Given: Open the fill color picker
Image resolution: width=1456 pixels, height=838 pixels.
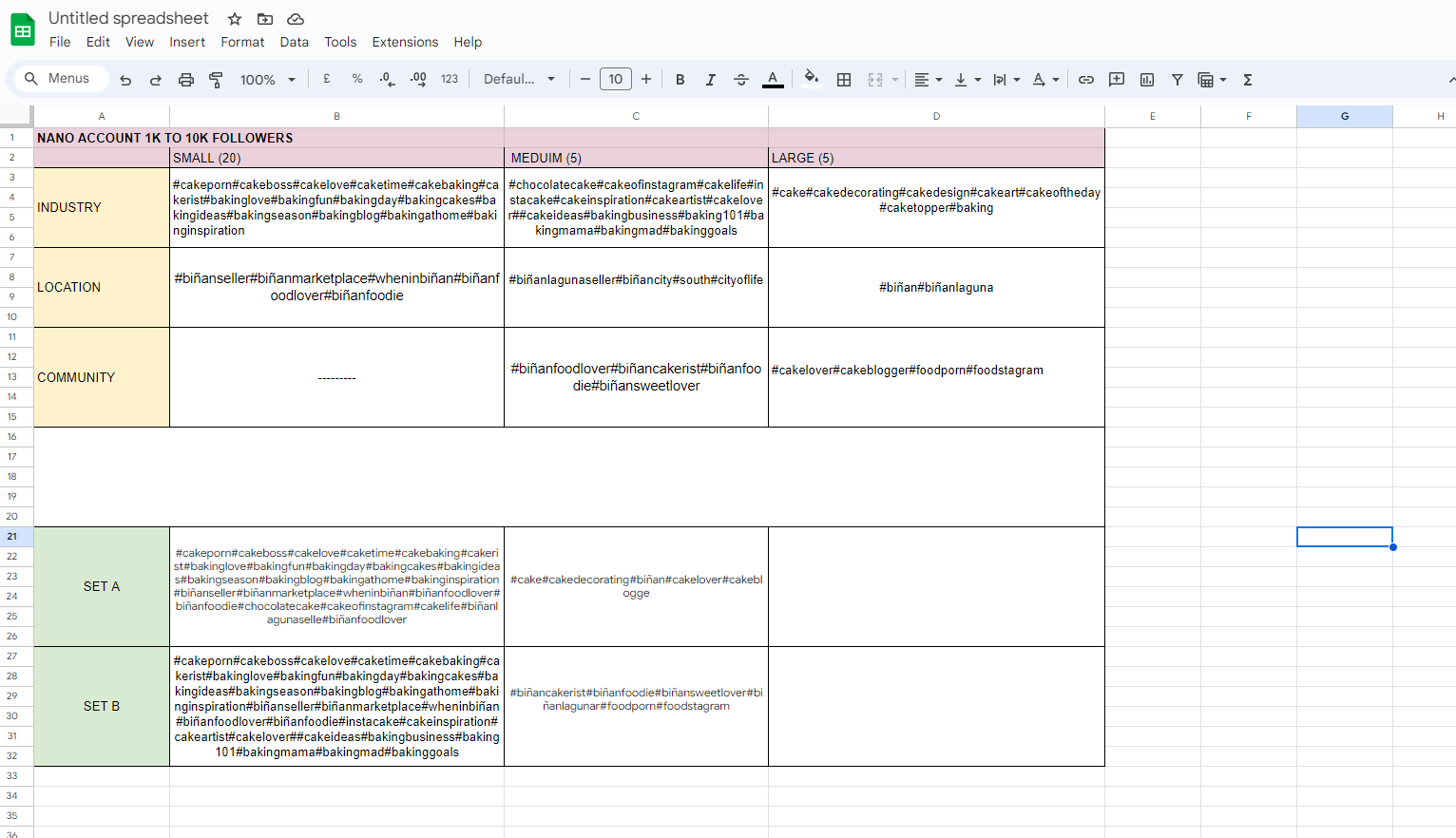Looking at the screenshot, I should click(x=811, y=80).
